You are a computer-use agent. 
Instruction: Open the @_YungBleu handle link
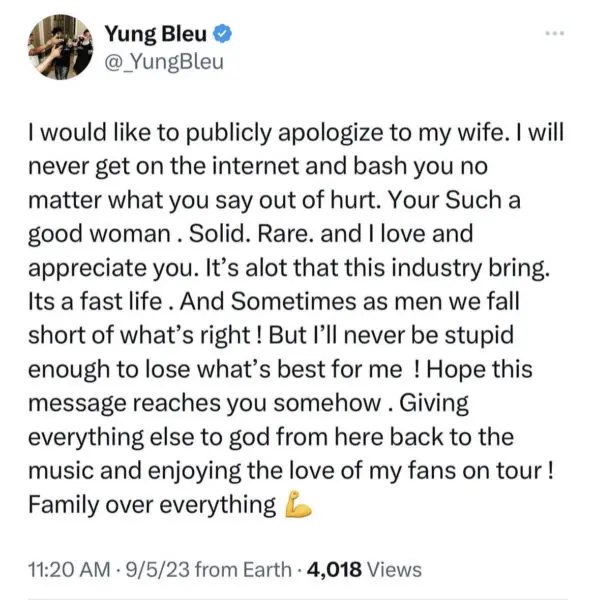pyautogui.click(x=164, y=62)
